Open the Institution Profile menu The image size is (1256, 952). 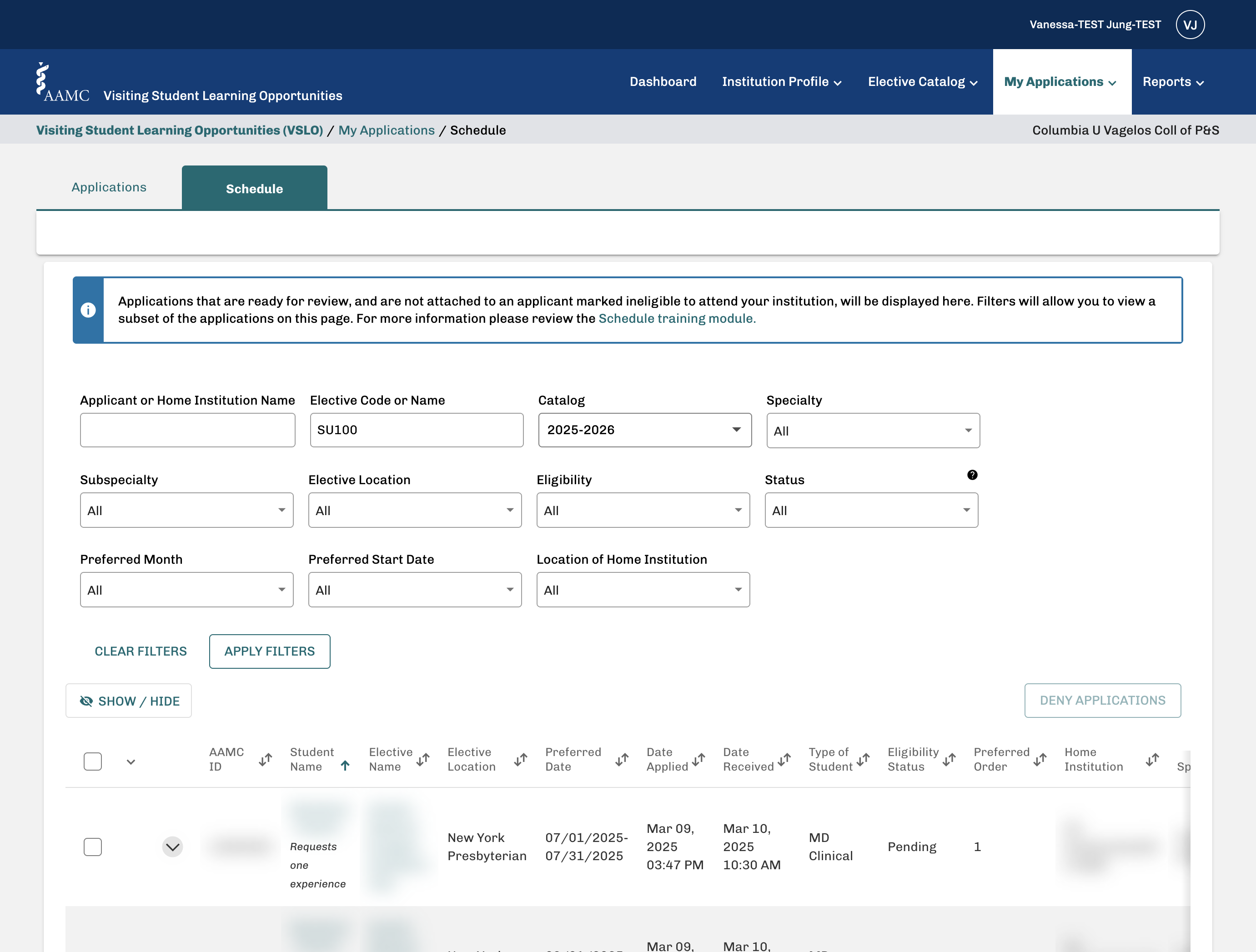[782, 81]
